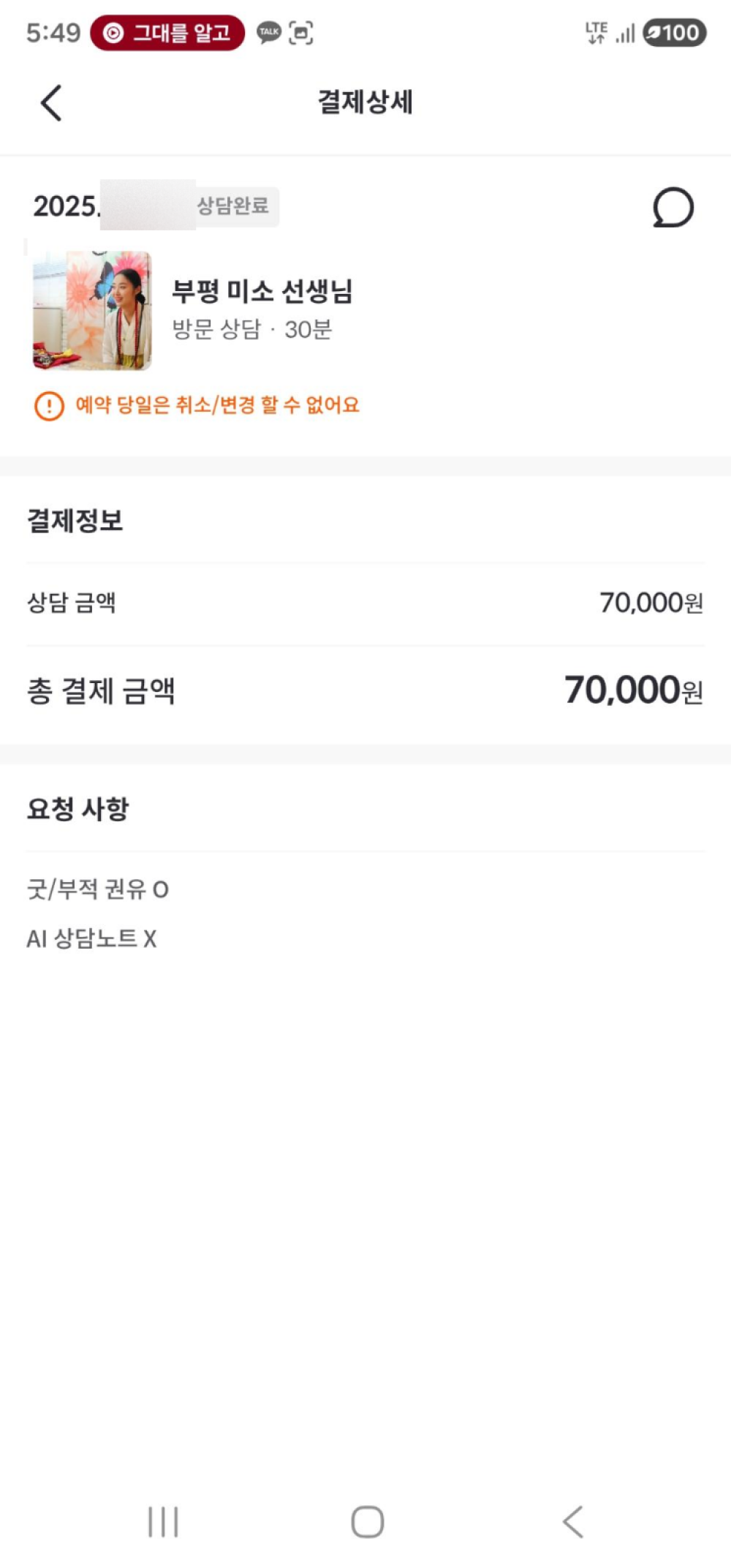
Task: Tap the cancellation notice text
Action: coord(218,405)
